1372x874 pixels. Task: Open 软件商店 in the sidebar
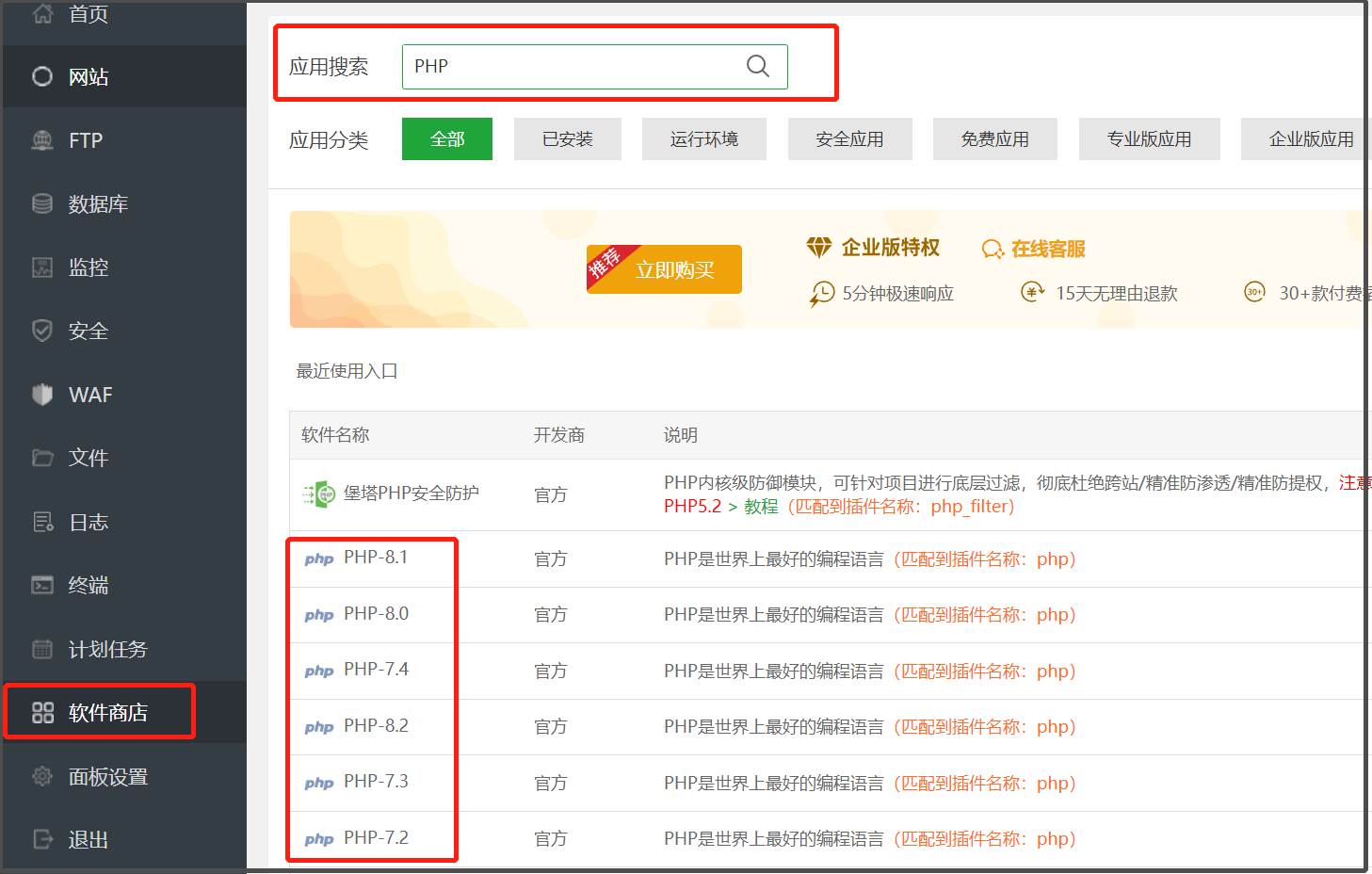click(x=107, y=713)
